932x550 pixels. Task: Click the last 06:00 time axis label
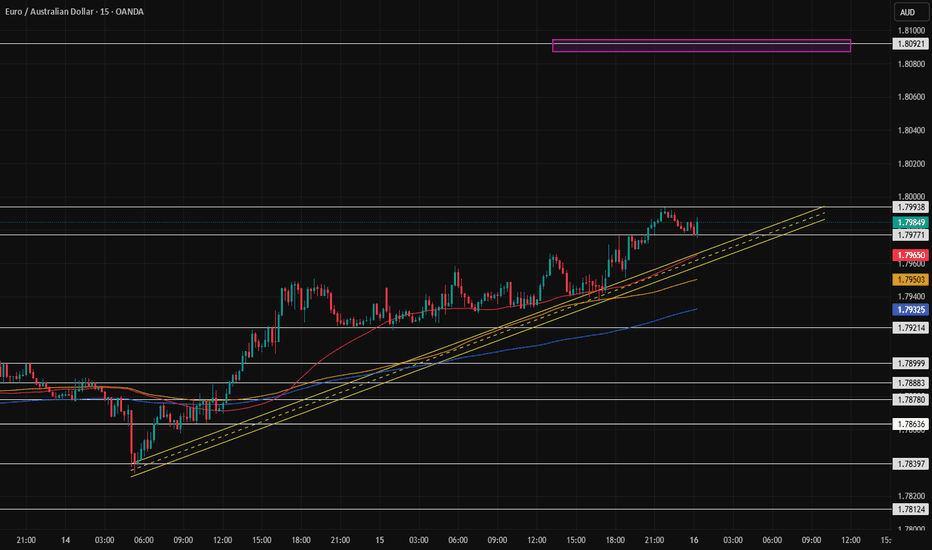772,540
